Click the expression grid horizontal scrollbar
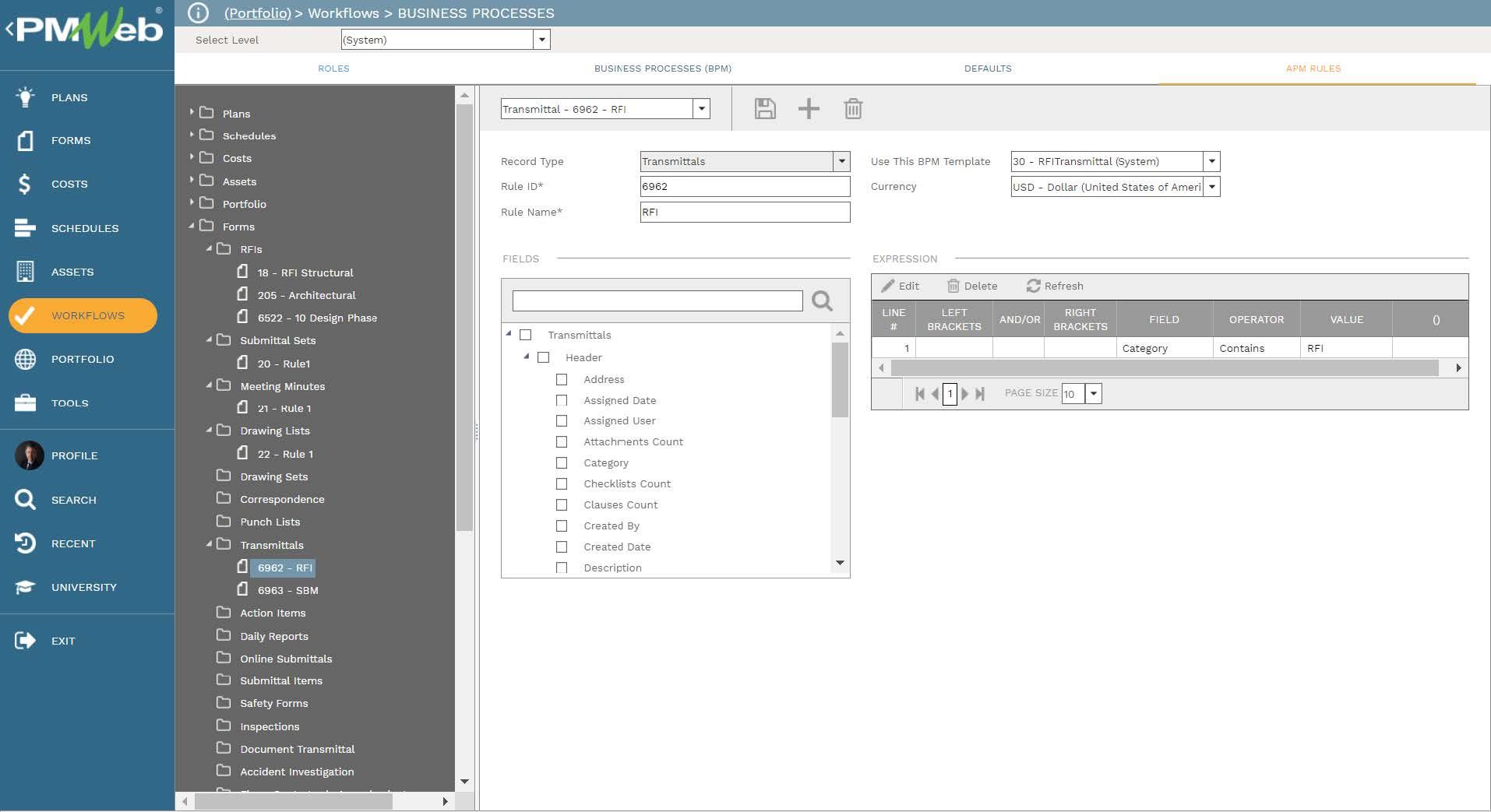Screen dimensions: 1491x812 [1165, 367]
